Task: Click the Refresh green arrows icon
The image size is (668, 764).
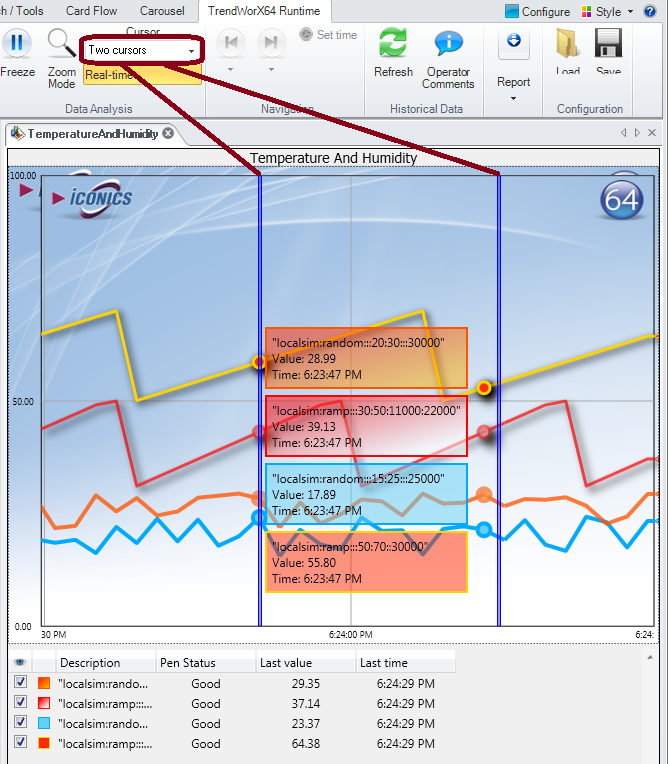Action: pos(393,45)
